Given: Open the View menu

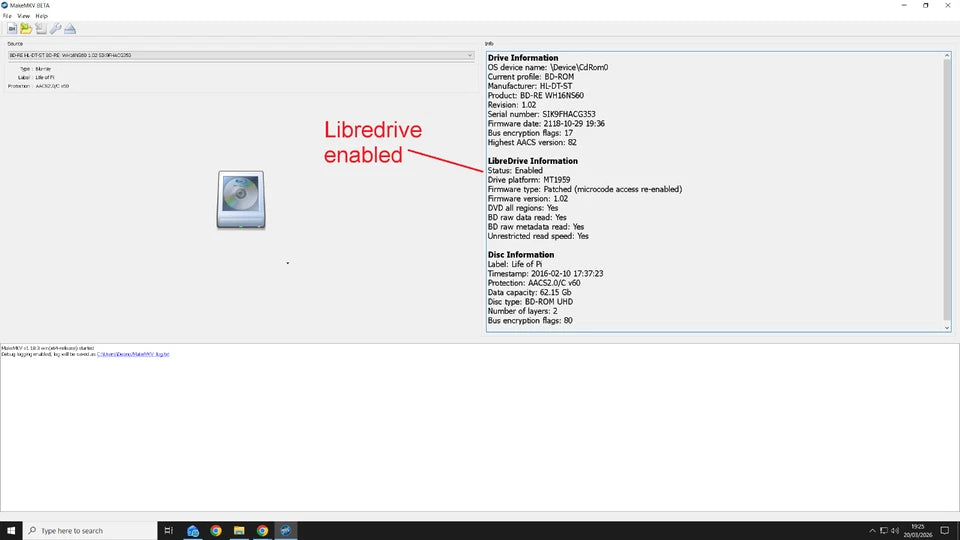Looking at the screenshot, I should tap(23, 16).
